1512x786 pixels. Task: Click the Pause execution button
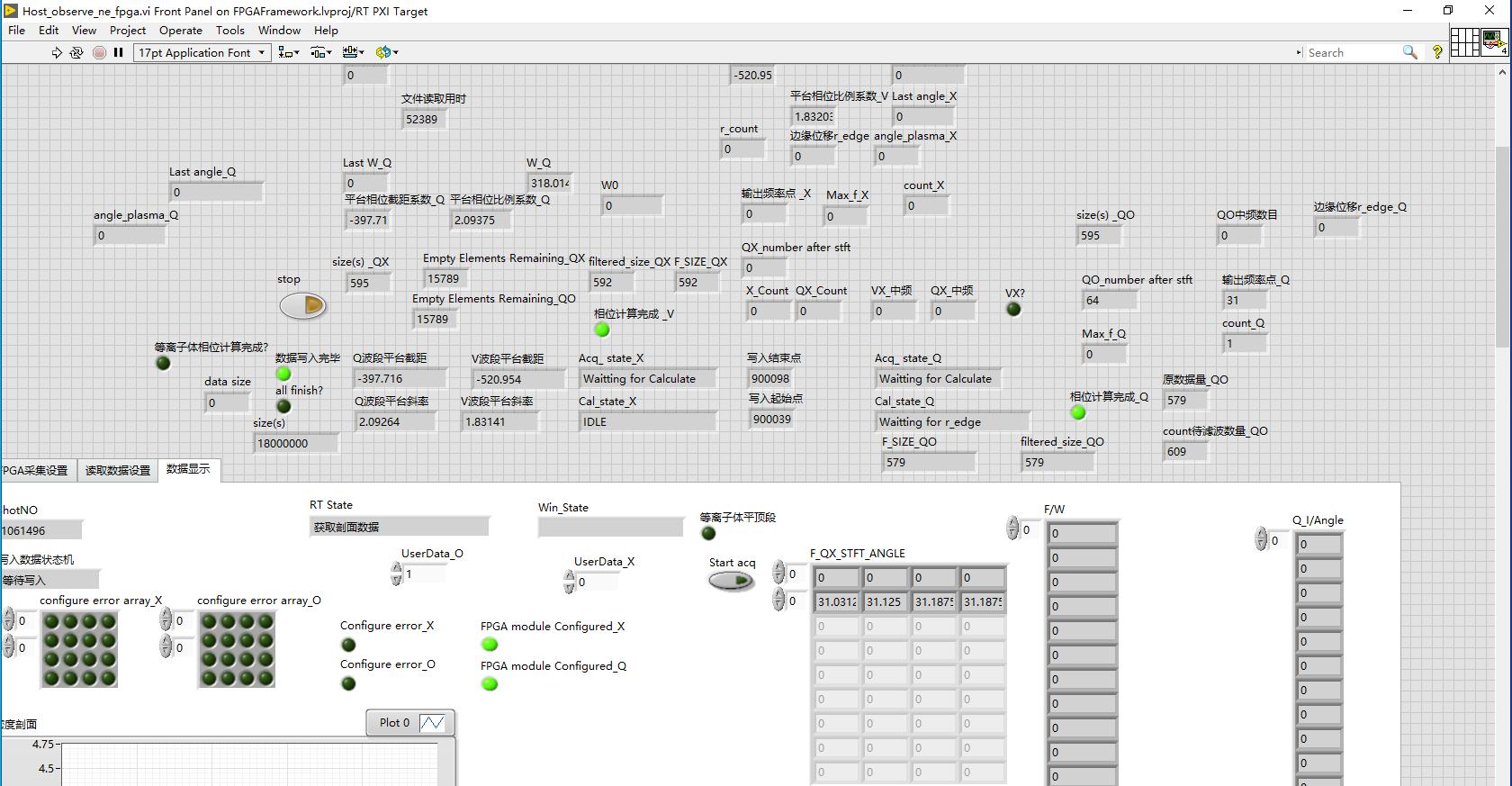pyautogui.click(x=118, y=53)
